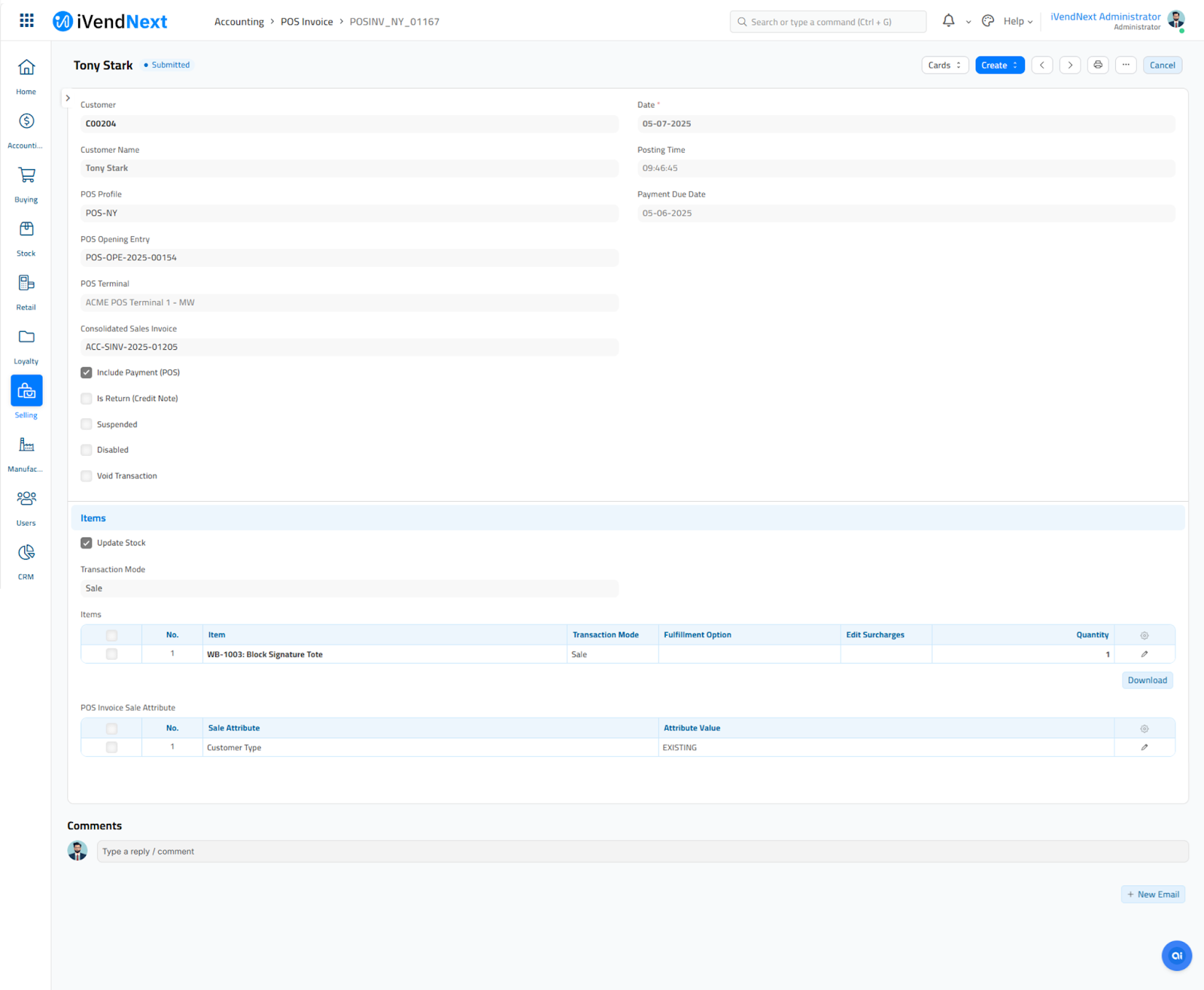Launch the AI assistant bubble
The image size is (1204, 990).
(1176, 955)
